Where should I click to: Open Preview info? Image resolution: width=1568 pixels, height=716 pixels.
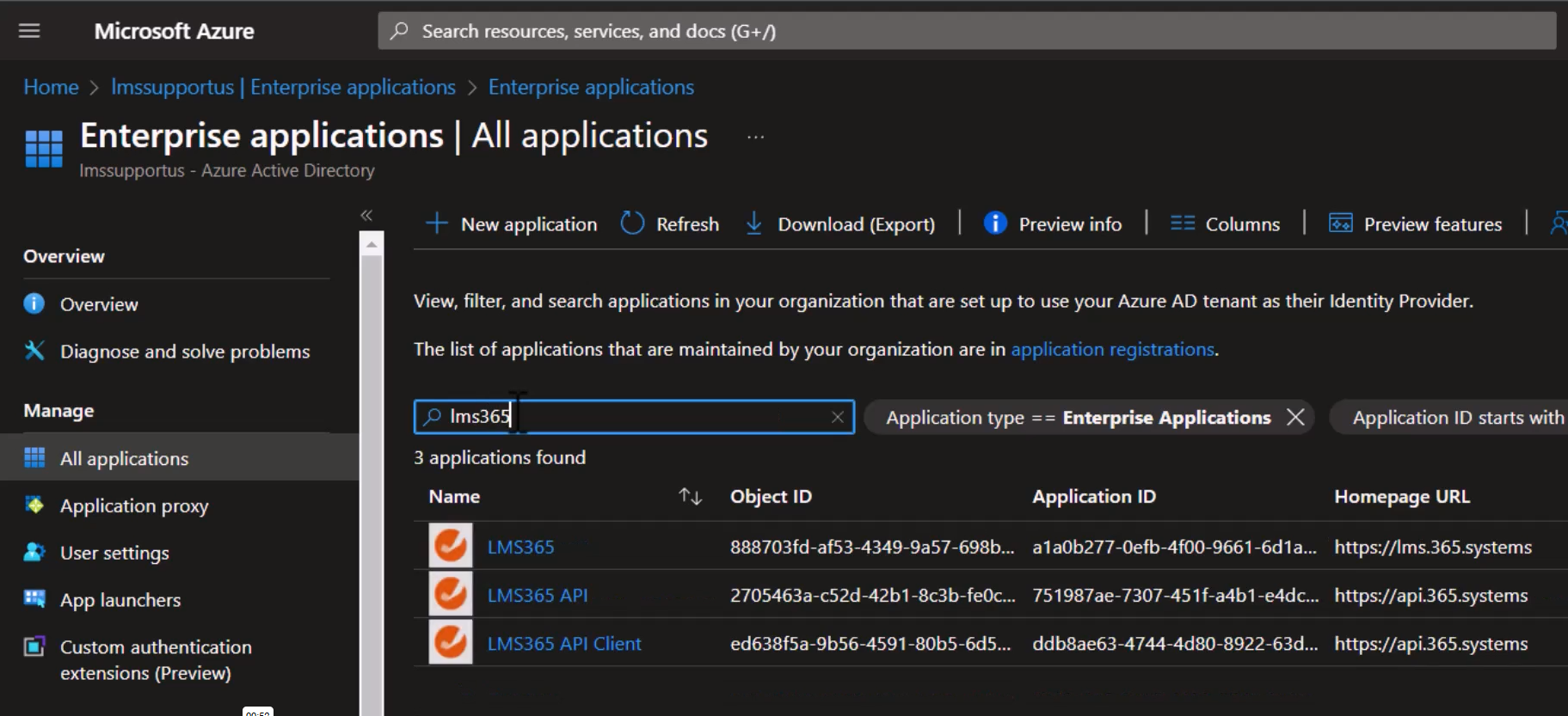[x=1053, y=223]
